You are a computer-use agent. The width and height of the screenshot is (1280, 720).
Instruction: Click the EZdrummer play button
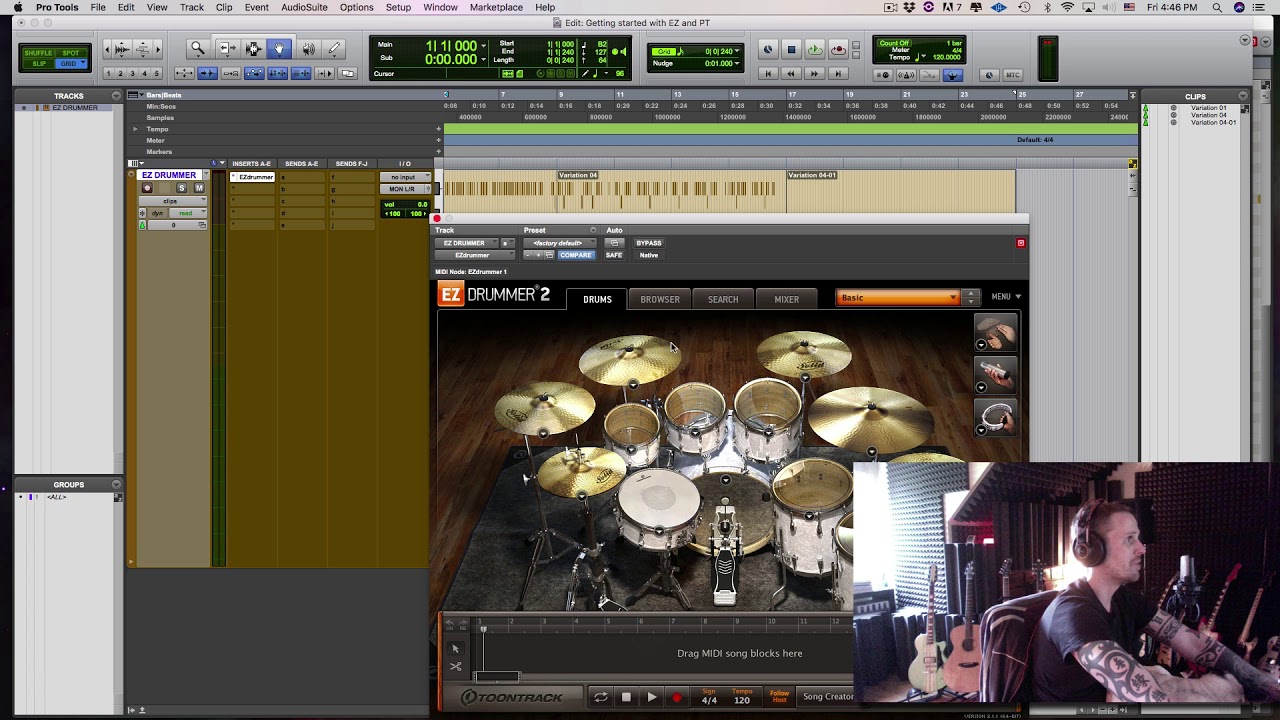(x=651, y=697)
